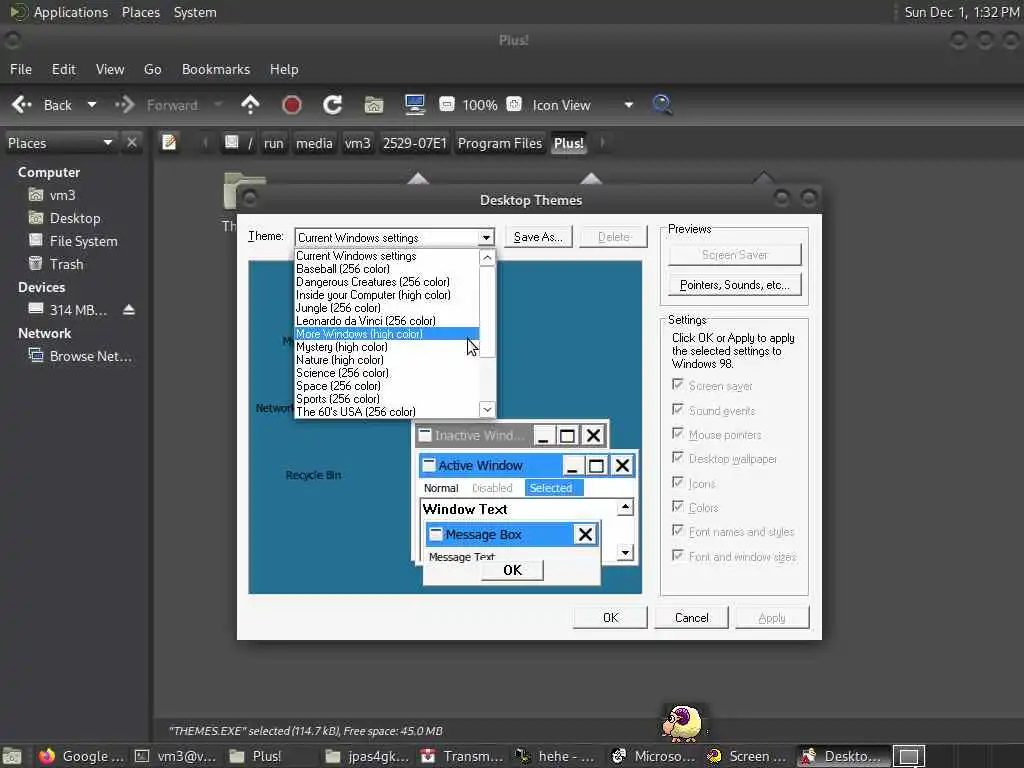Open the Applications menu in top panel
1024x768 pixels.
[x=71, y=12]
